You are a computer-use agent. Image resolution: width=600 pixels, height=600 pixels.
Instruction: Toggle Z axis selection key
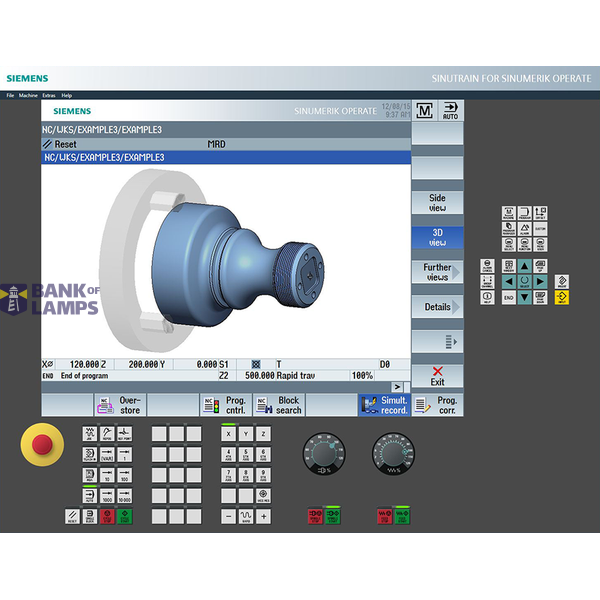click(x=263, y=434)
